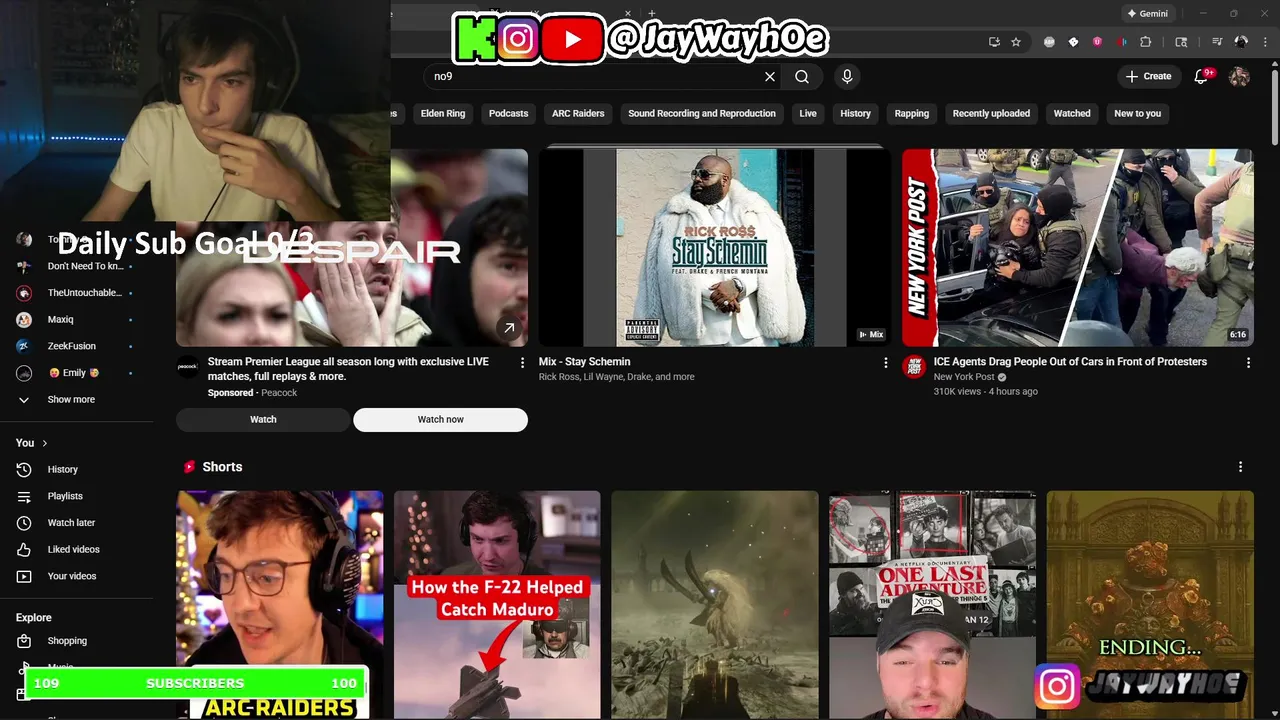Open a new browser tab with plus
1280x720 pixels.
[x=652, y=14]
